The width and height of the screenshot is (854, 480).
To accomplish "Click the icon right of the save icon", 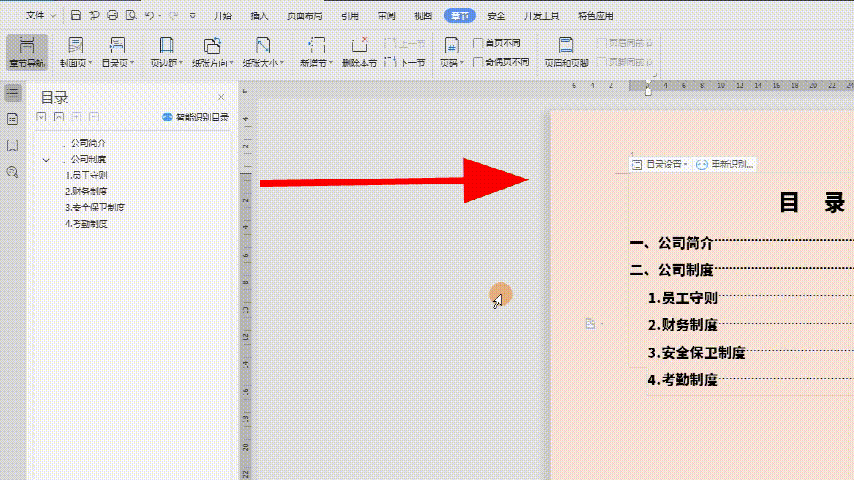I will pos(94,15).
